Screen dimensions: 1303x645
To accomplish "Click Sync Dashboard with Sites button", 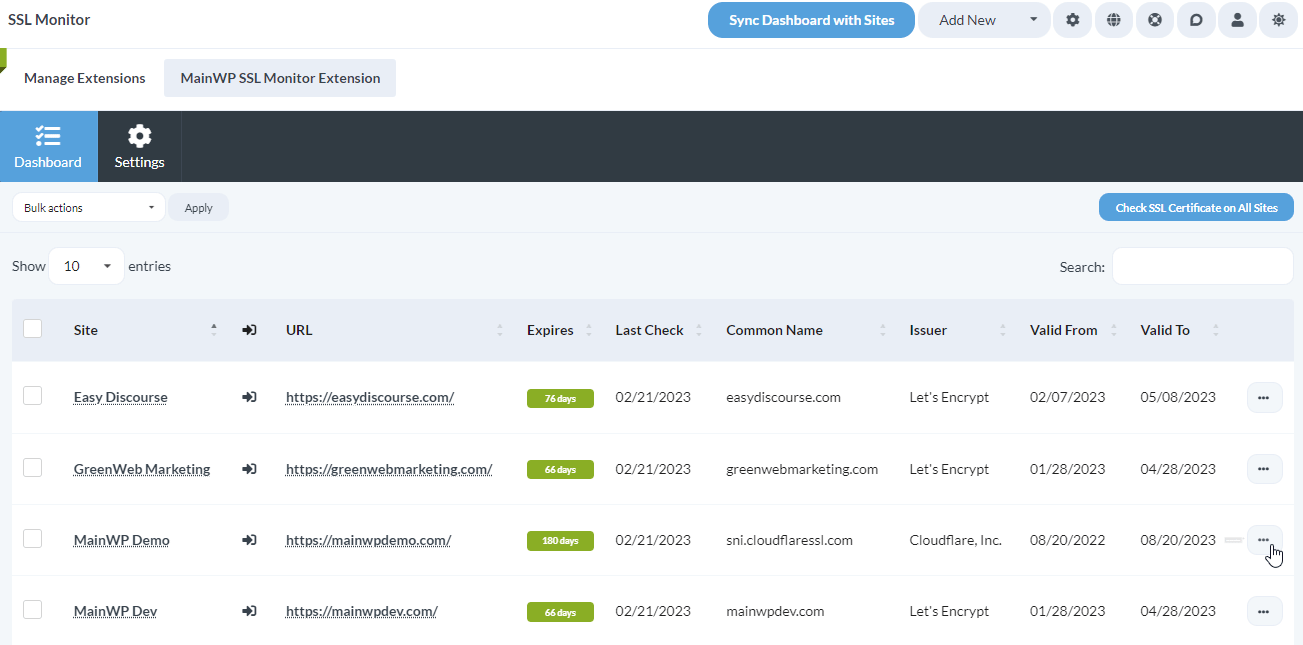I will point(810,19).
